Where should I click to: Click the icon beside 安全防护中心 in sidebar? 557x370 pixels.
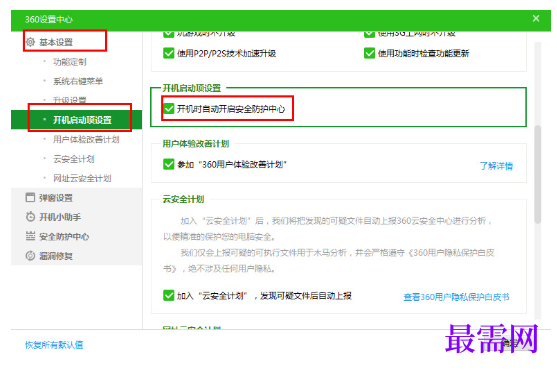(x=31, y=236)
